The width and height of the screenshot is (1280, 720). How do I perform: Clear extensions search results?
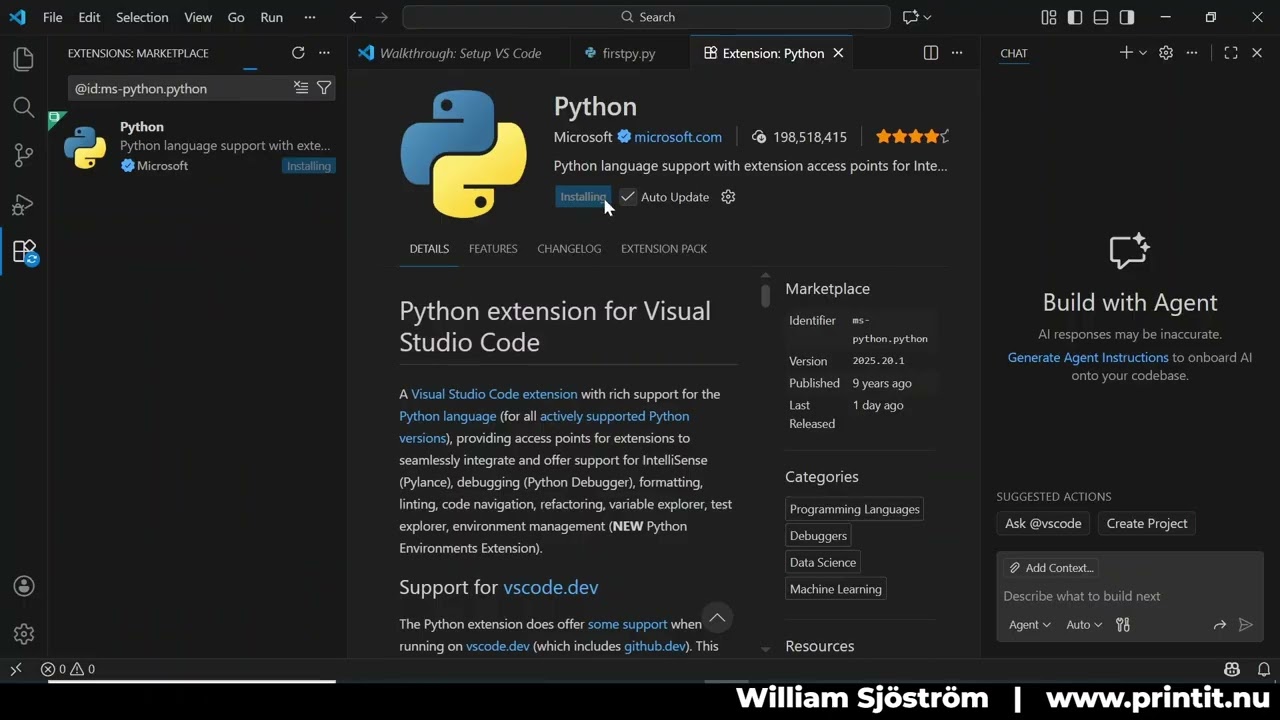click(x=301, y=88)
